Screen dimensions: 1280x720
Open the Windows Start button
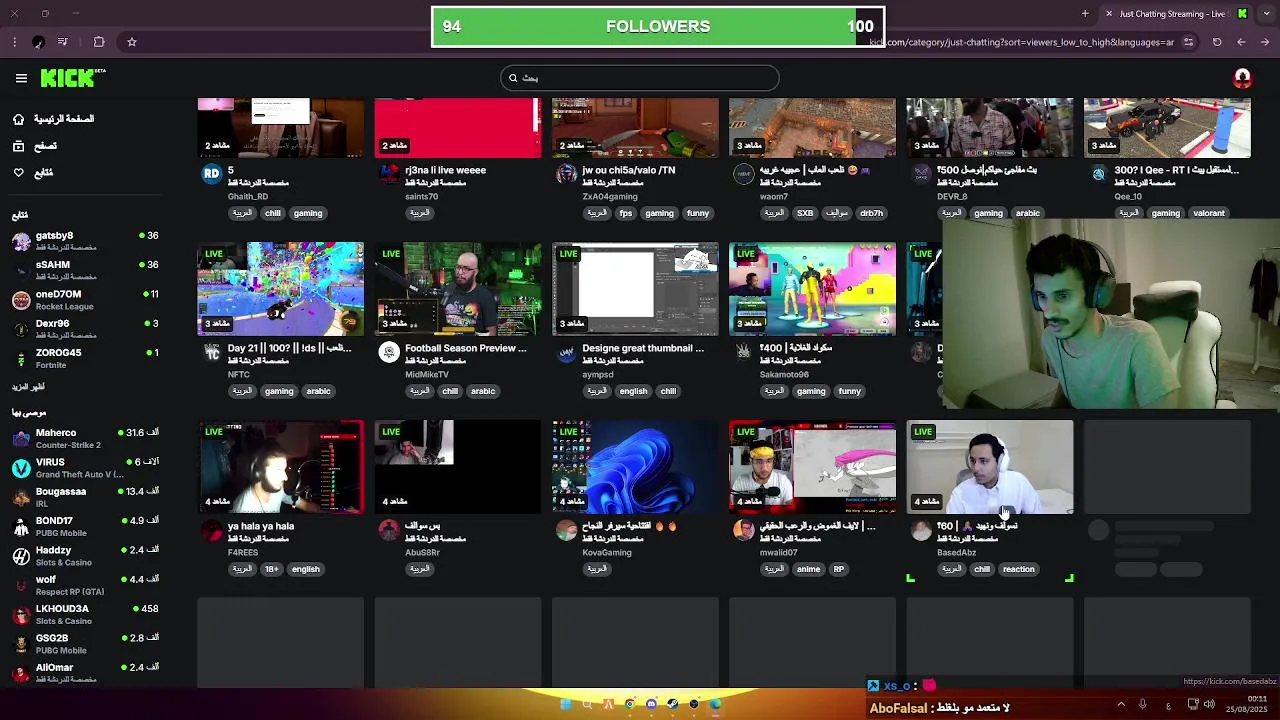point(565,704)
